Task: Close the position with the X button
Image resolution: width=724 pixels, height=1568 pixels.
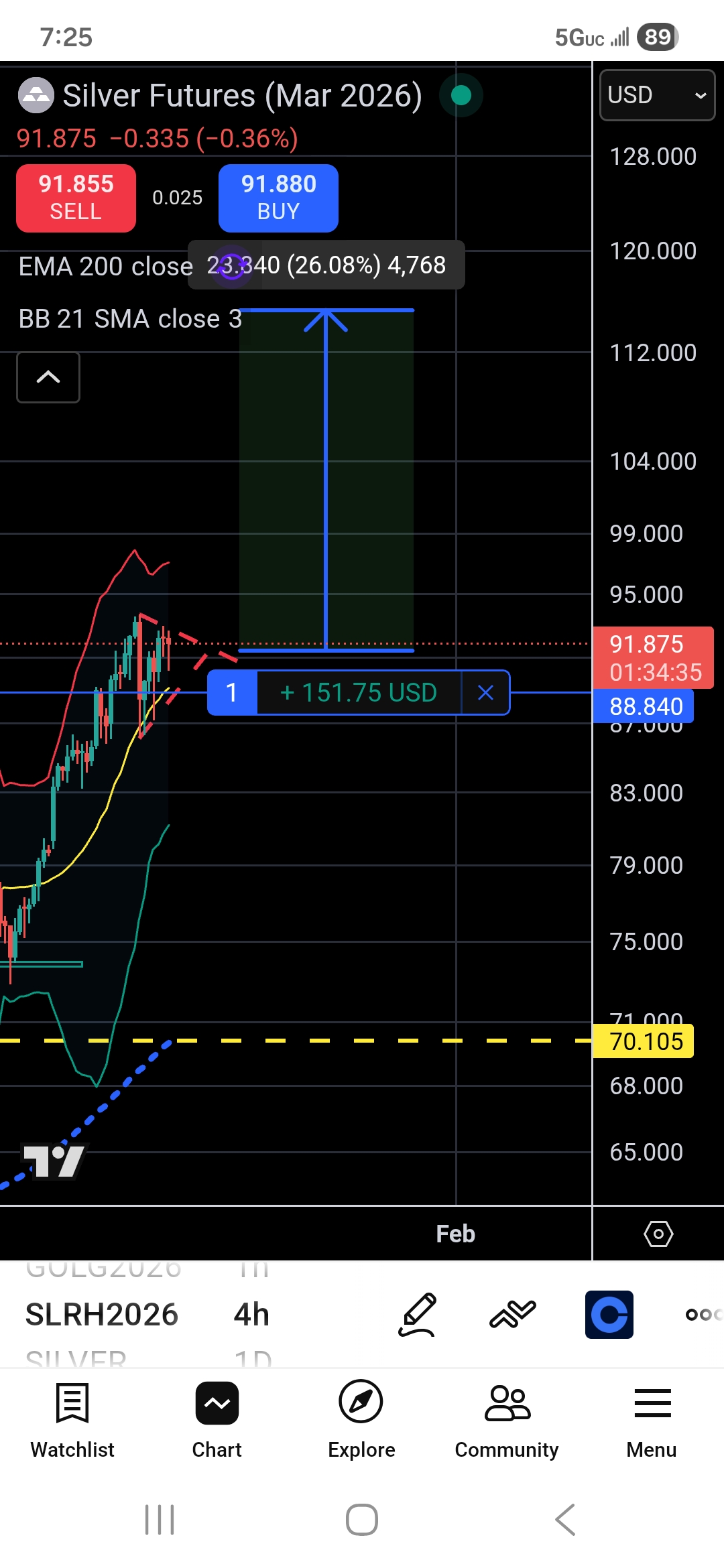Action: tap(485, 693)
